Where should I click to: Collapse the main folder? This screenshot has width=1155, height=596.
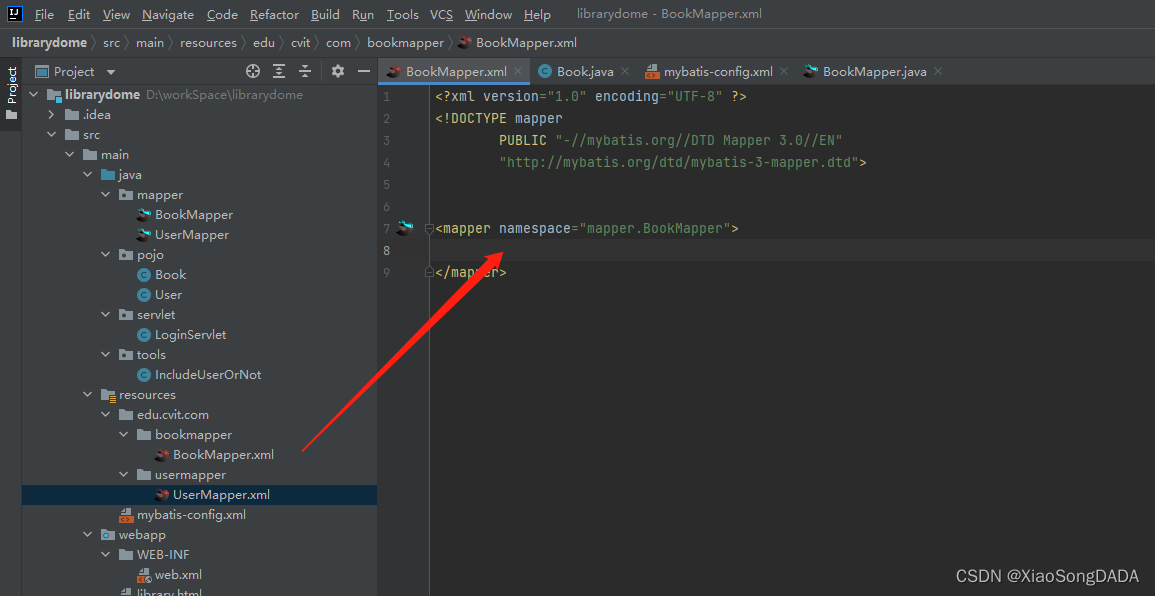coord(69,155)
